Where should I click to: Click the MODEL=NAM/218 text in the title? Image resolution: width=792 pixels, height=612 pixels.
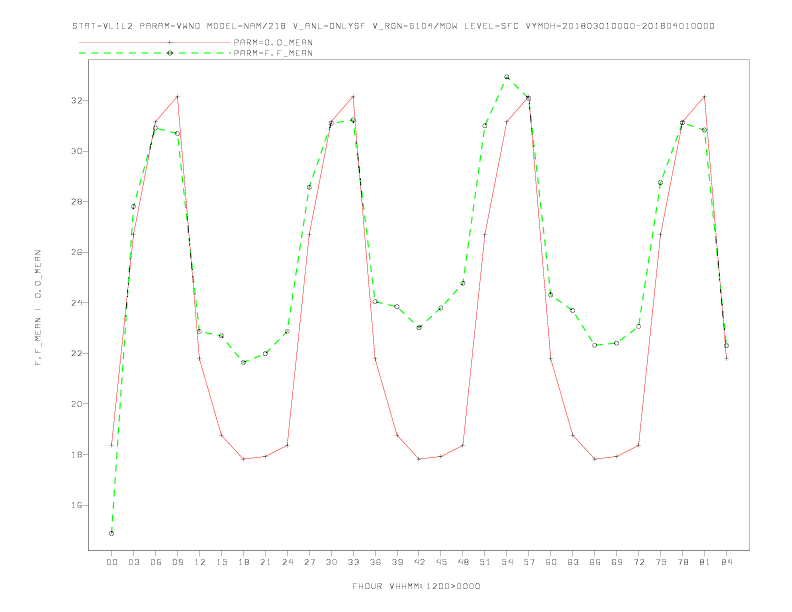pyautogui.click(x=246, y=26)
